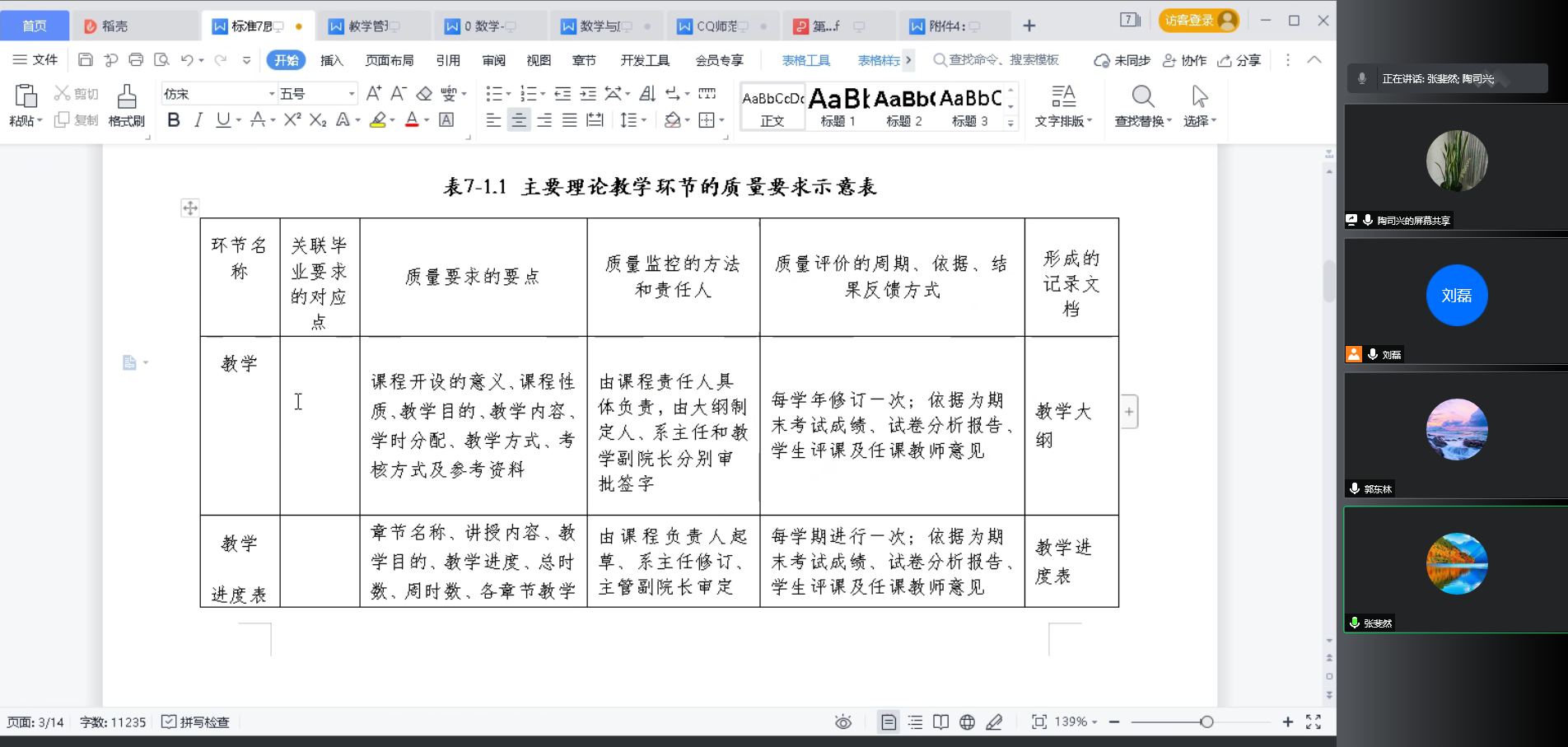Open the 插入 (Insert) ribbon tab
This screenshot has width=1568, height=747.
tap(331, 60)
